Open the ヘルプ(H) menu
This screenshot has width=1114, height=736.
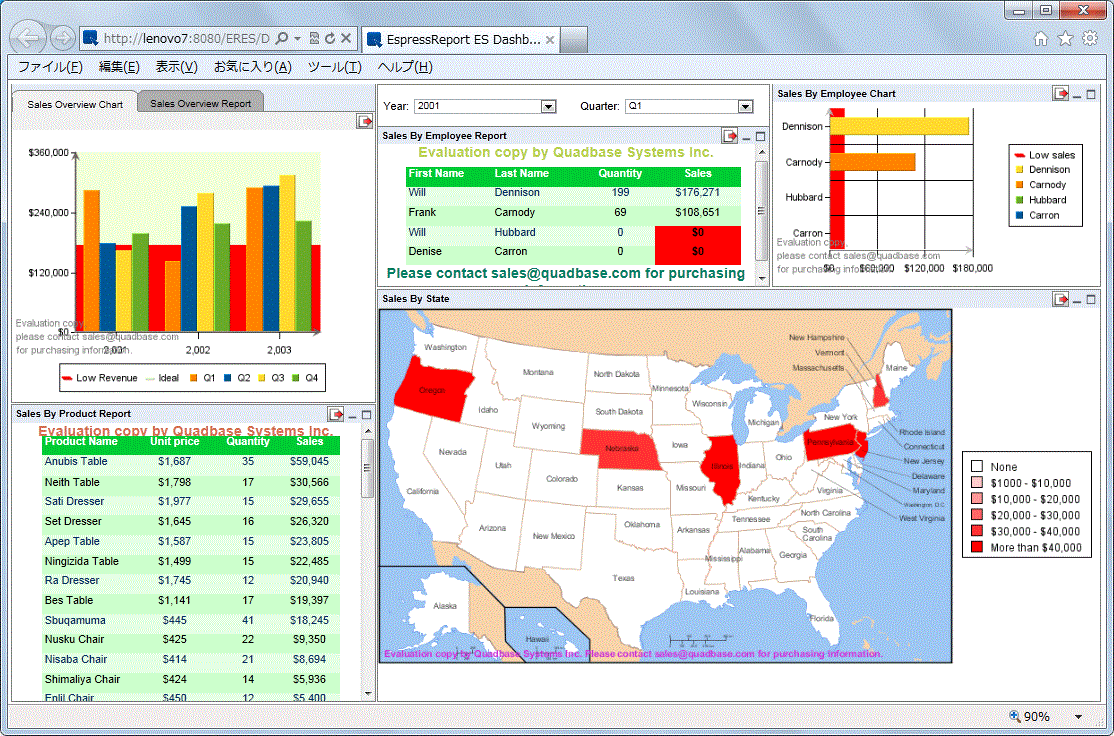(x=405, y=67)
